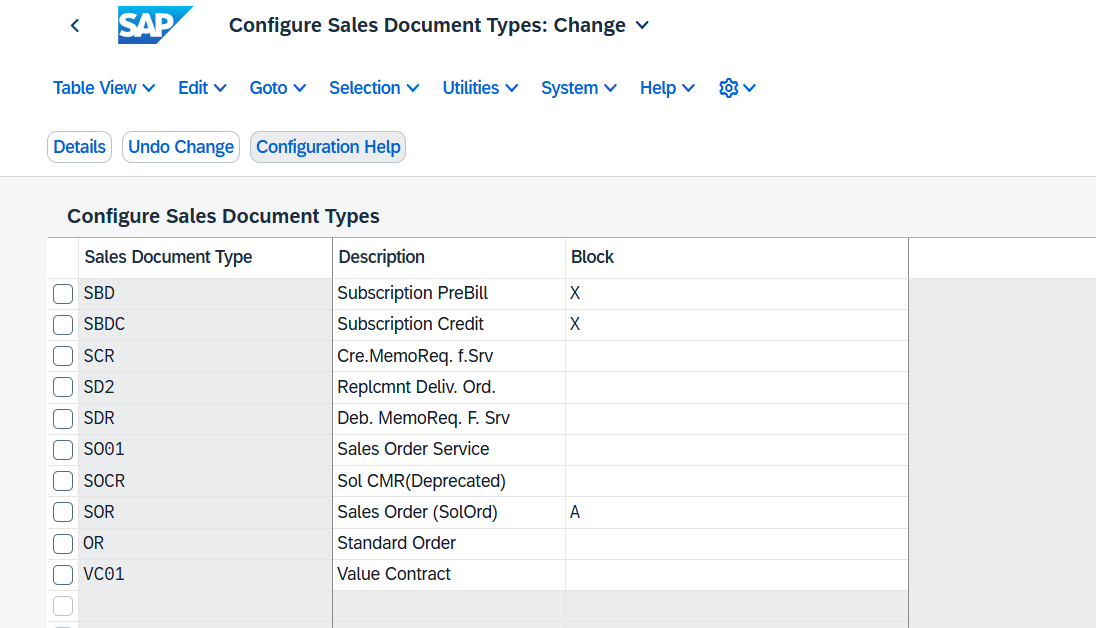Image resolution: width=1096 pixels, height=628 pixels.
Task: Expand the Goto menu
Action: tap(277, 88)
